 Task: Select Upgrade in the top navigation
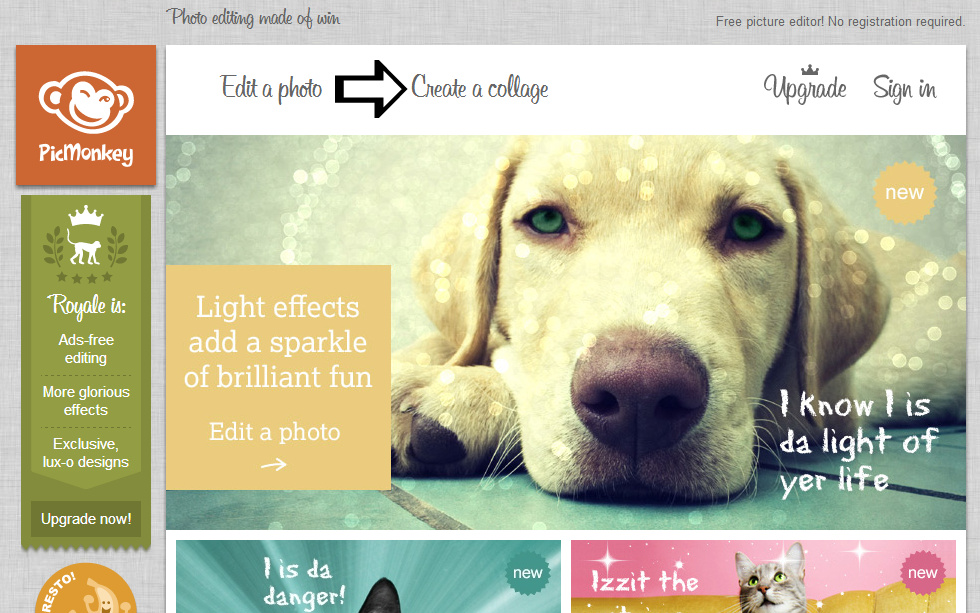805,88
